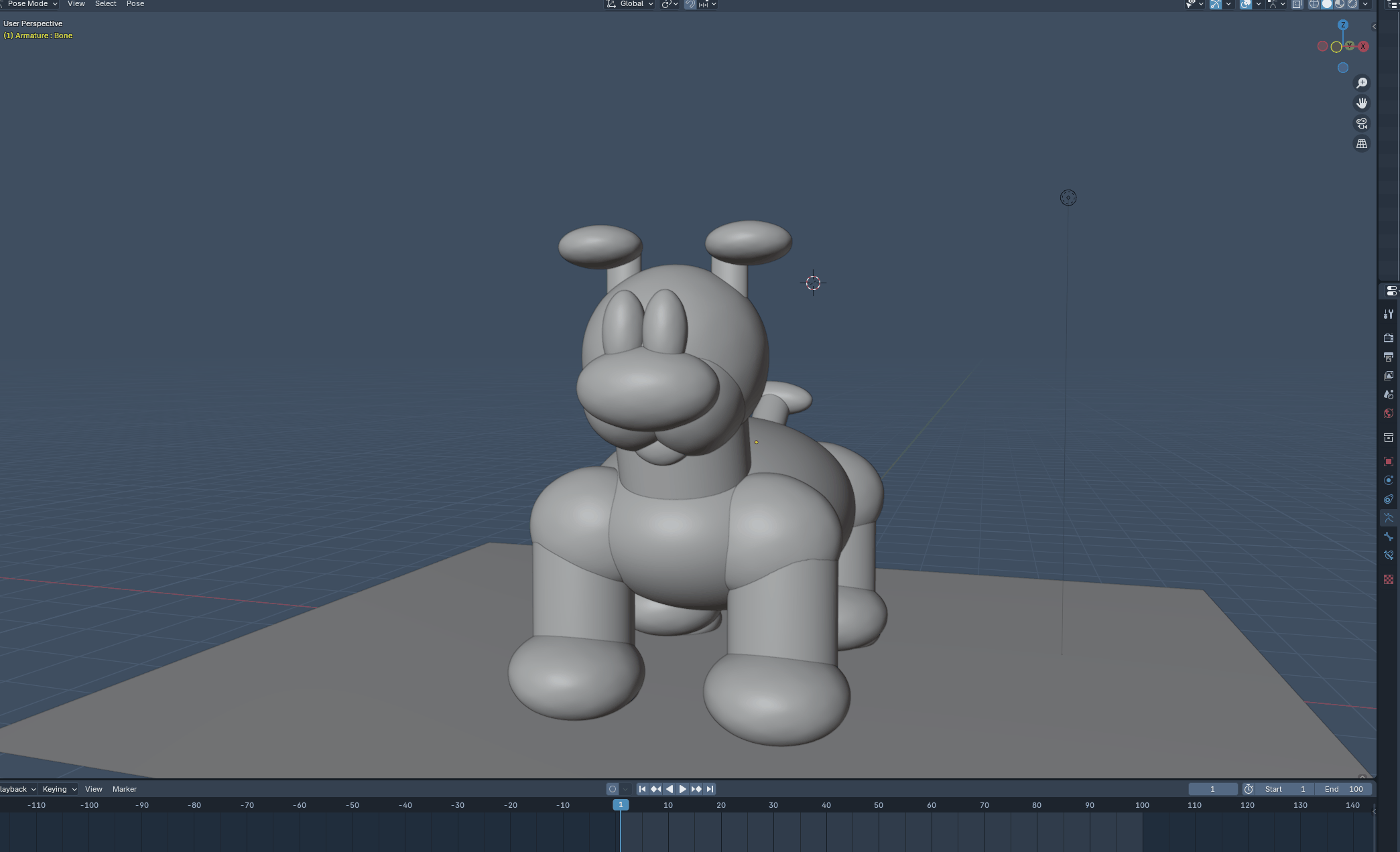Open the Object properties tab
Screen dimensions: 1400x852
[1389, 461]
